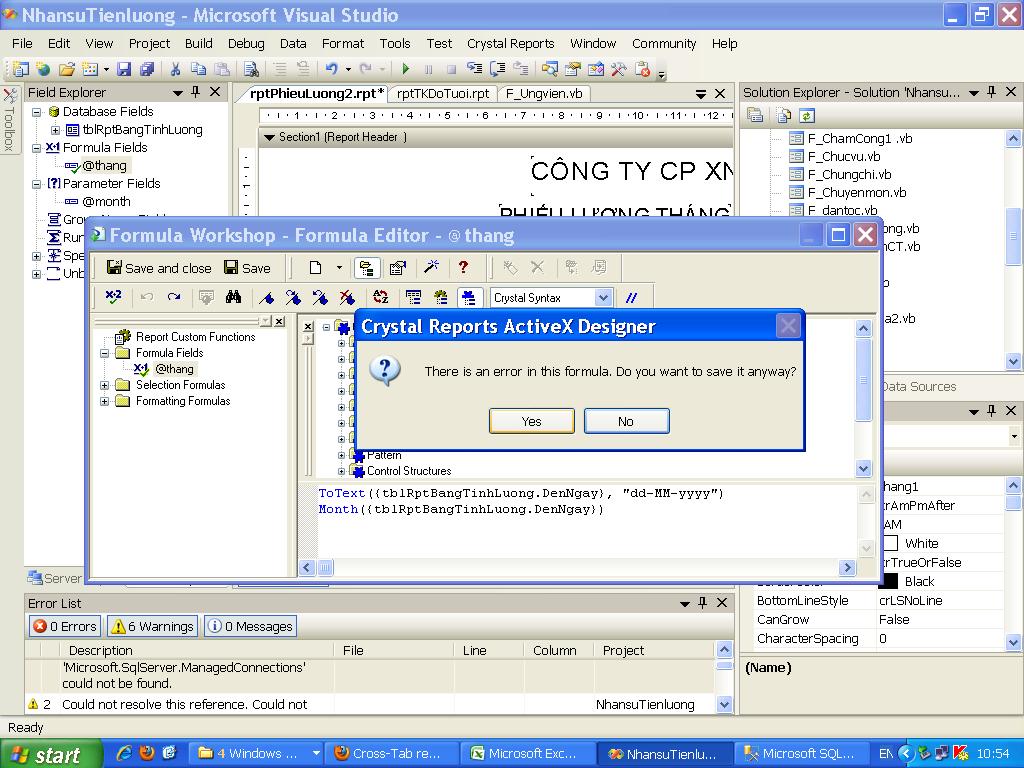Screen dimensions: 1024x768
Task: Select @month parameter field
Action: (x=106, y=202)
